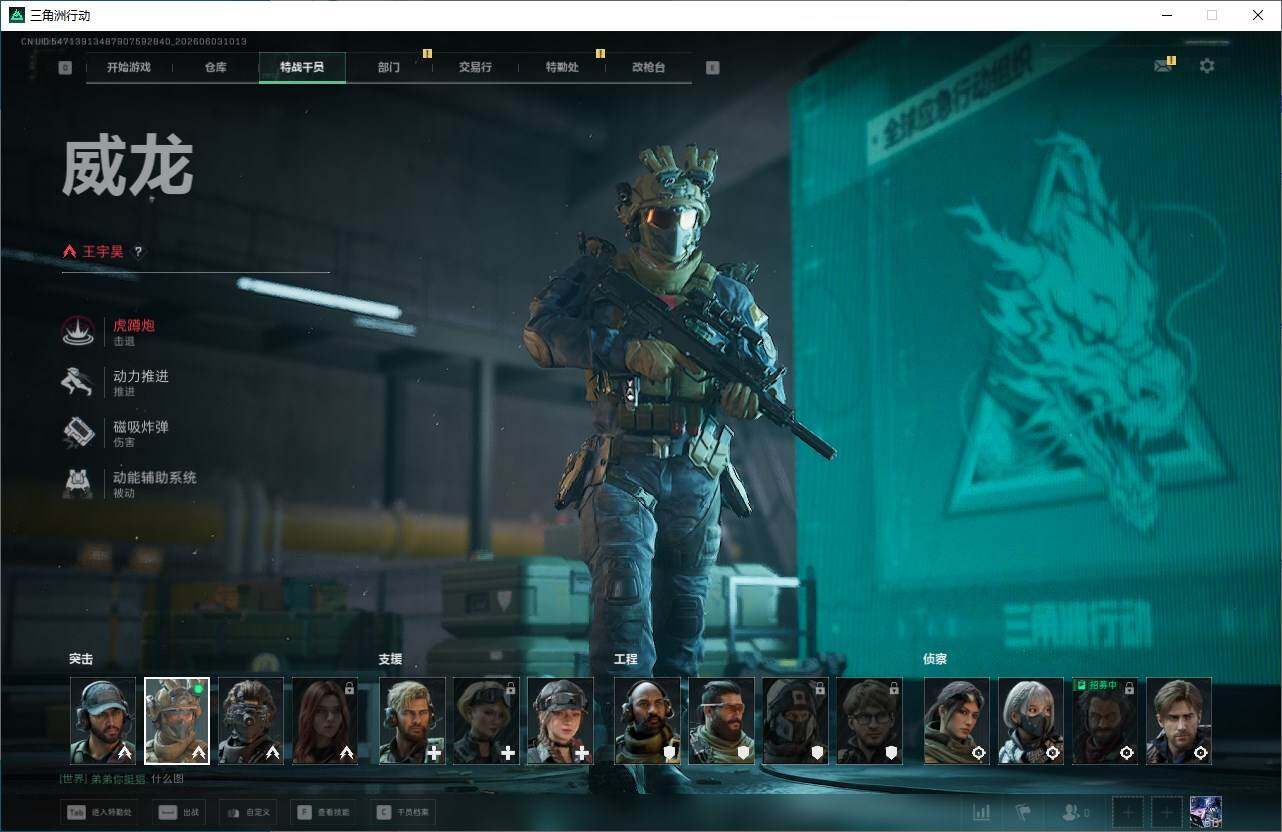Select the brown-haired male 侦察 operator
1282x832 pixels.
coord(1179,721)
